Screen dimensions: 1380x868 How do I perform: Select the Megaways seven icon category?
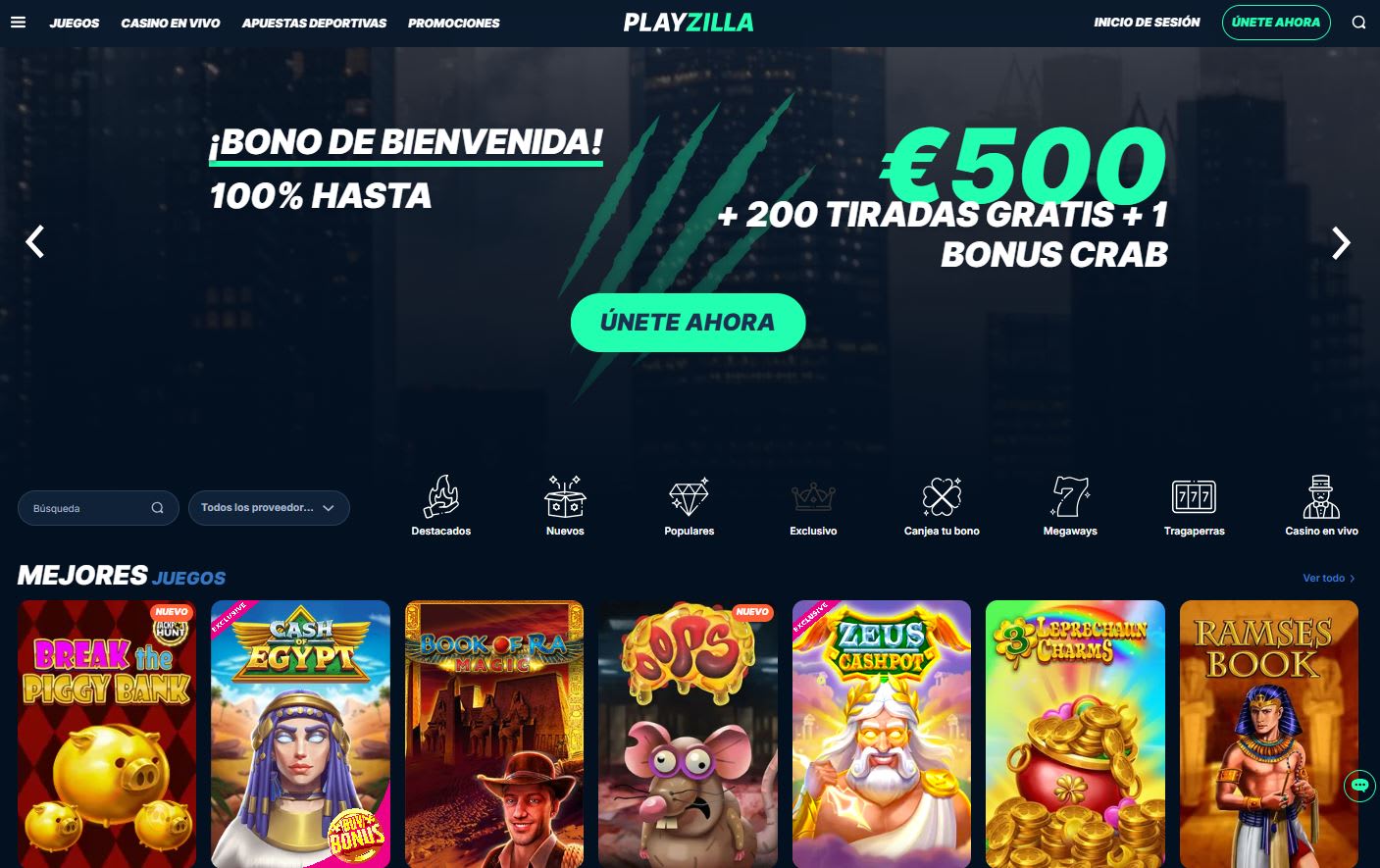click(x=1070, y=496)
